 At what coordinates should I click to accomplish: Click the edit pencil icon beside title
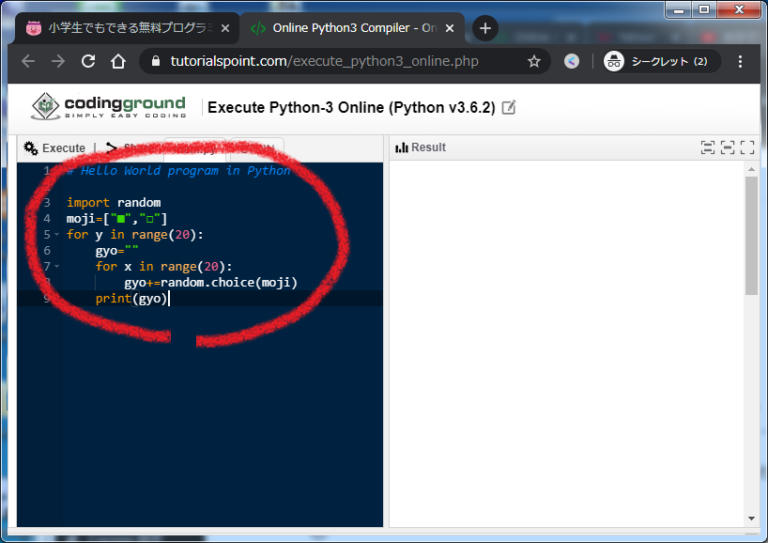(509, 107)
